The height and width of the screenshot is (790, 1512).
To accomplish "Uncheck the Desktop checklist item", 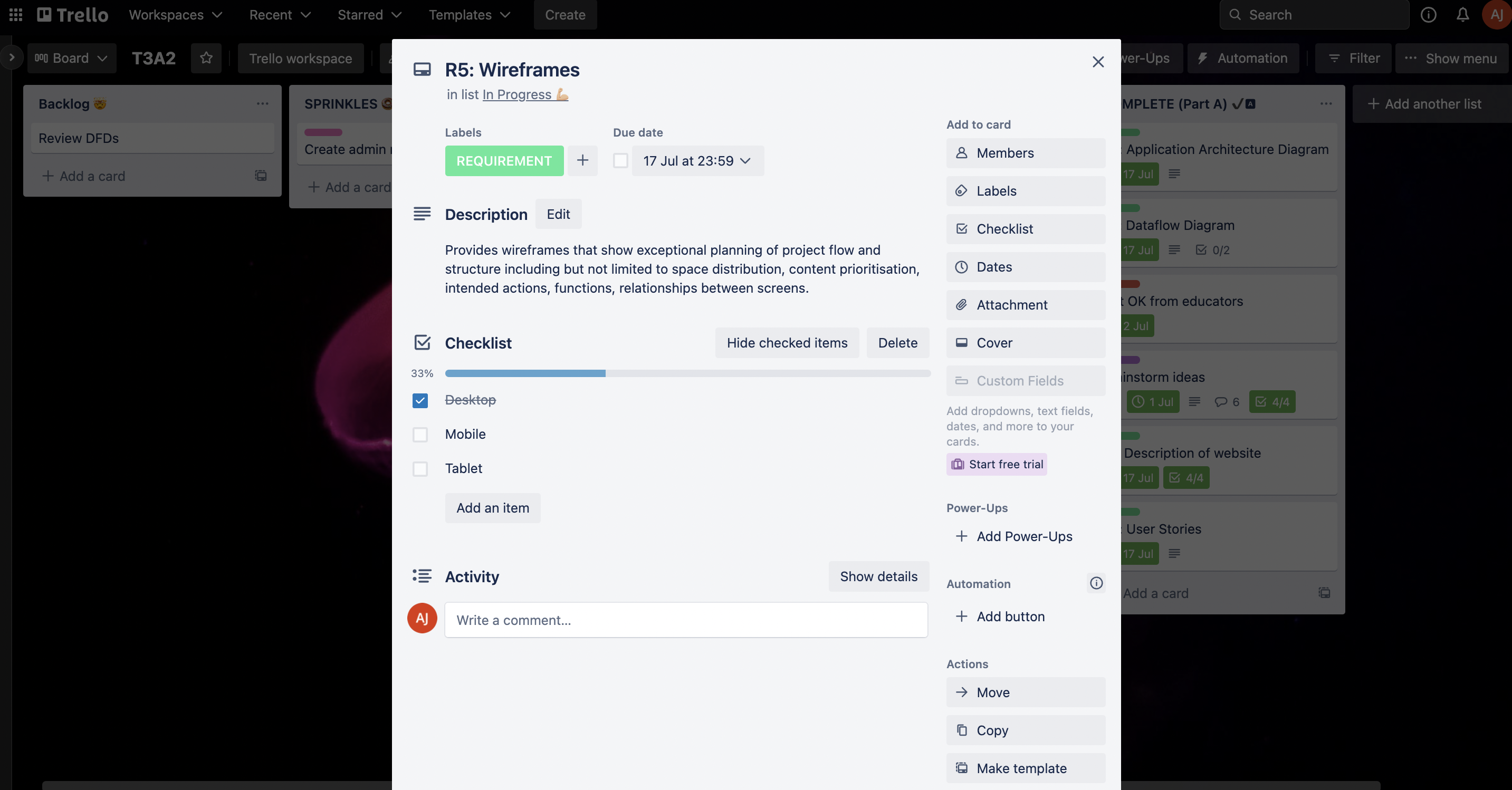I will point(419,400).
